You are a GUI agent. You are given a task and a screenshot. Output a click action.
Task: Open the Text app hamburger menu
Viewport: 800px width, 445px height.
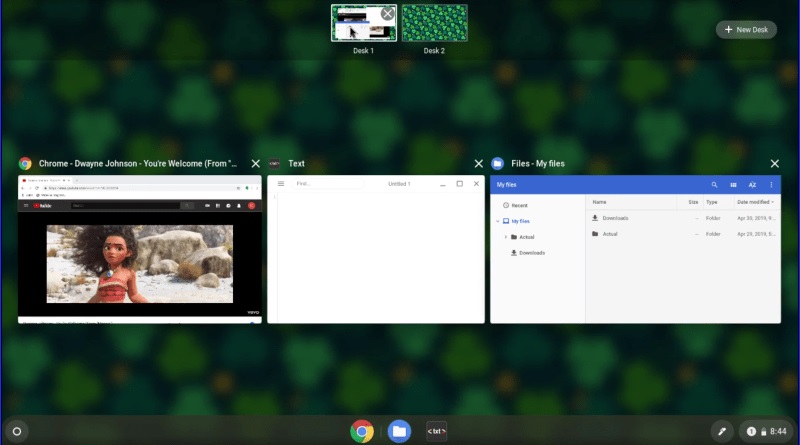(x=281, y=184)
